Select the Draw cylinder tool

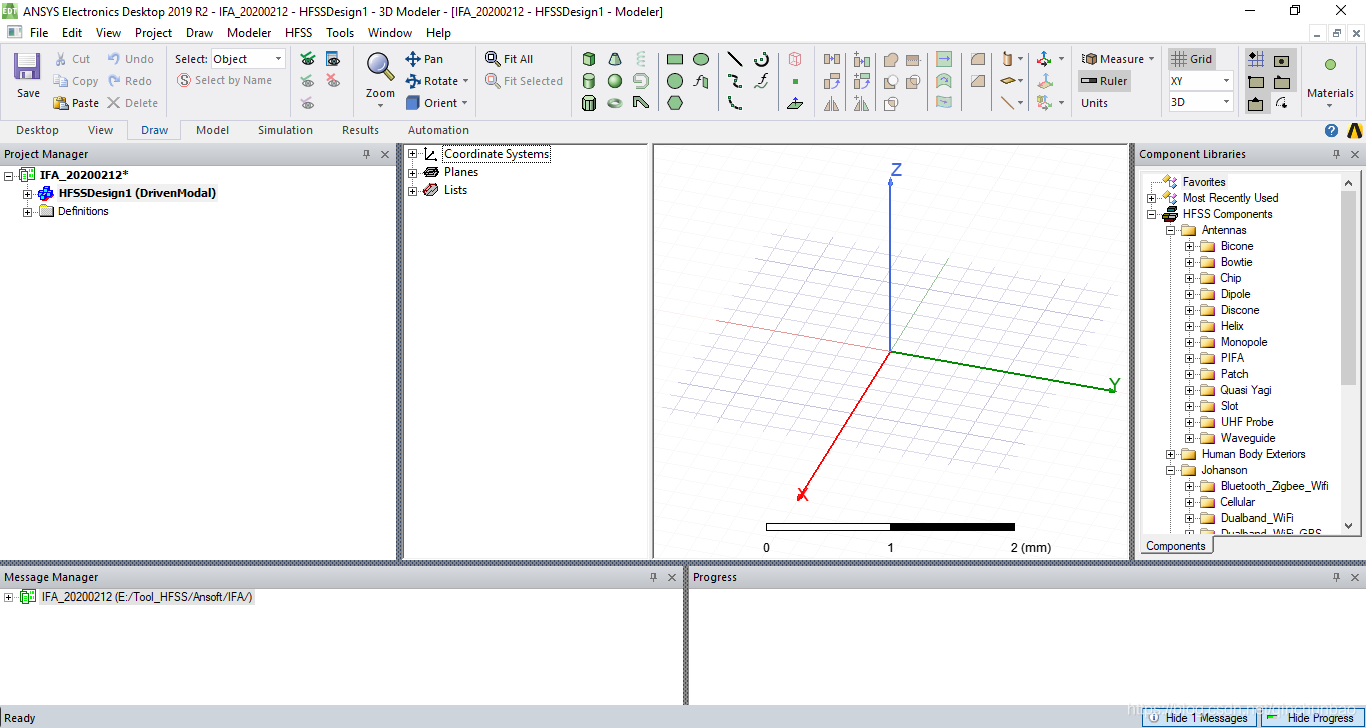click(x=589, y=81)
